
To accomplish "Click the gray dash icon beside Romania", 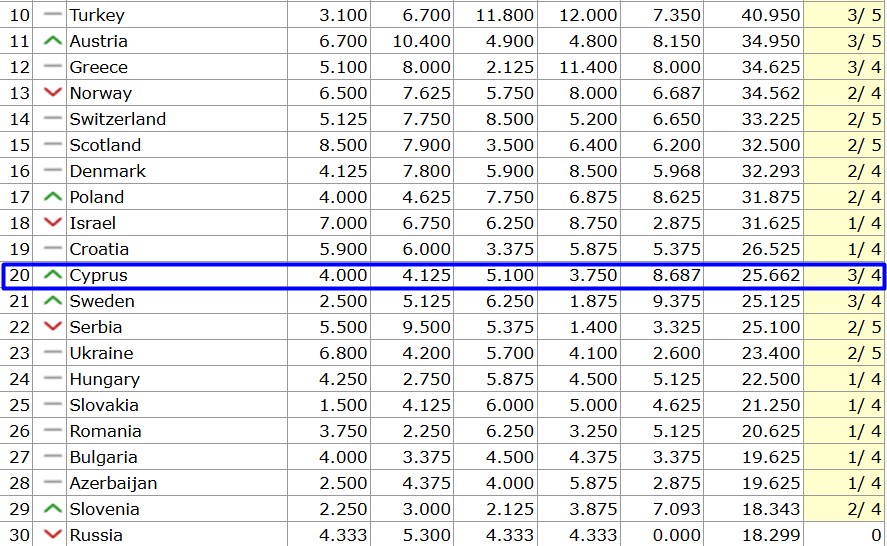I will pos(53,430).
